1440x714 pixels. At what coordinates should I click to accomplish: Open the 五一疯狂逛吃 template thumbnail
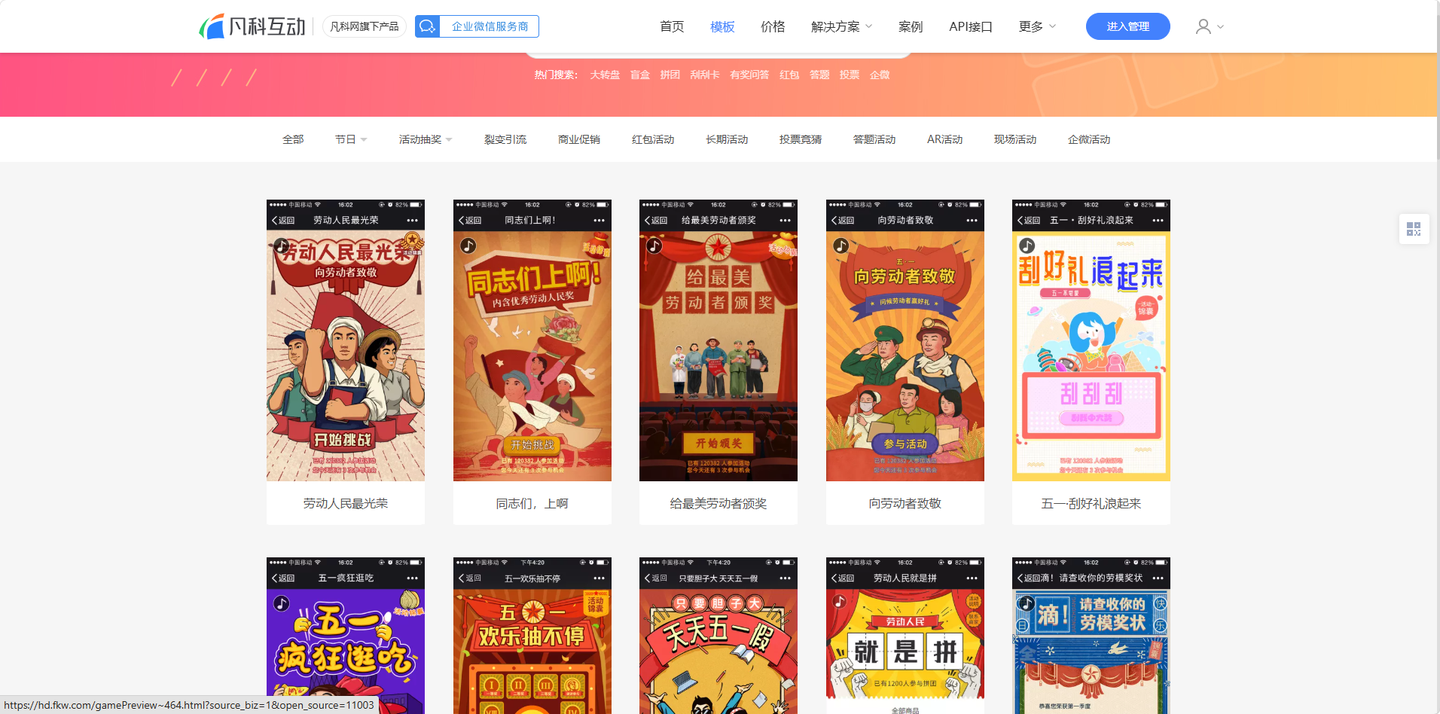[x=346, y=635]
